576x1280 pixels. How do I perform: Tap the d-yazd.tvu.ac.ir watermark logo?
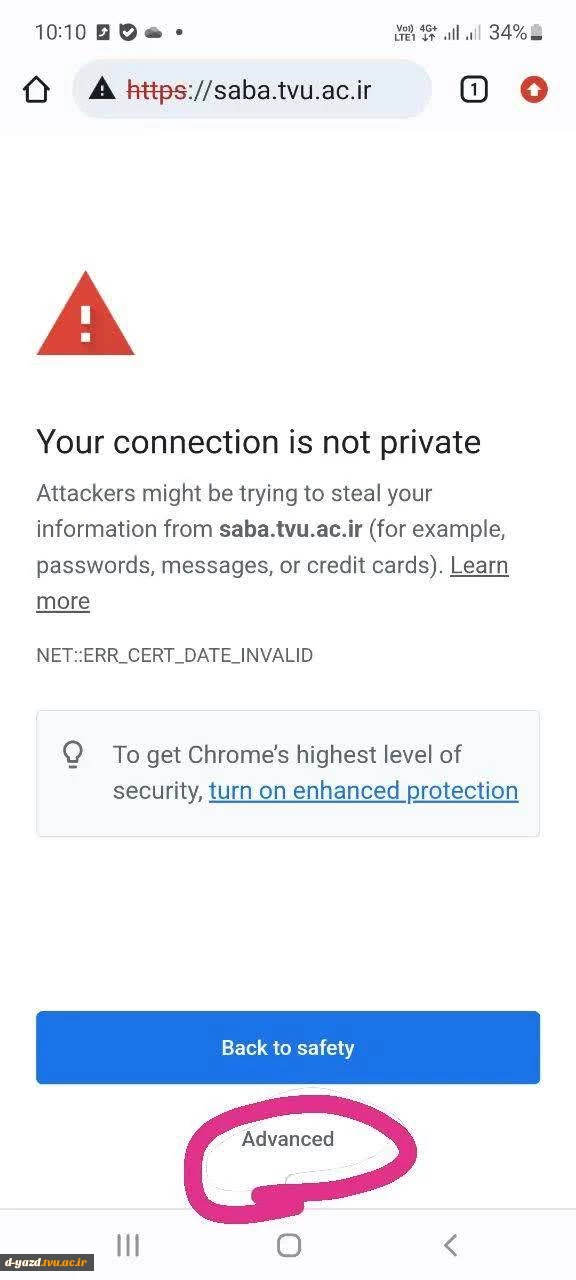click(x=48, y=1263)
